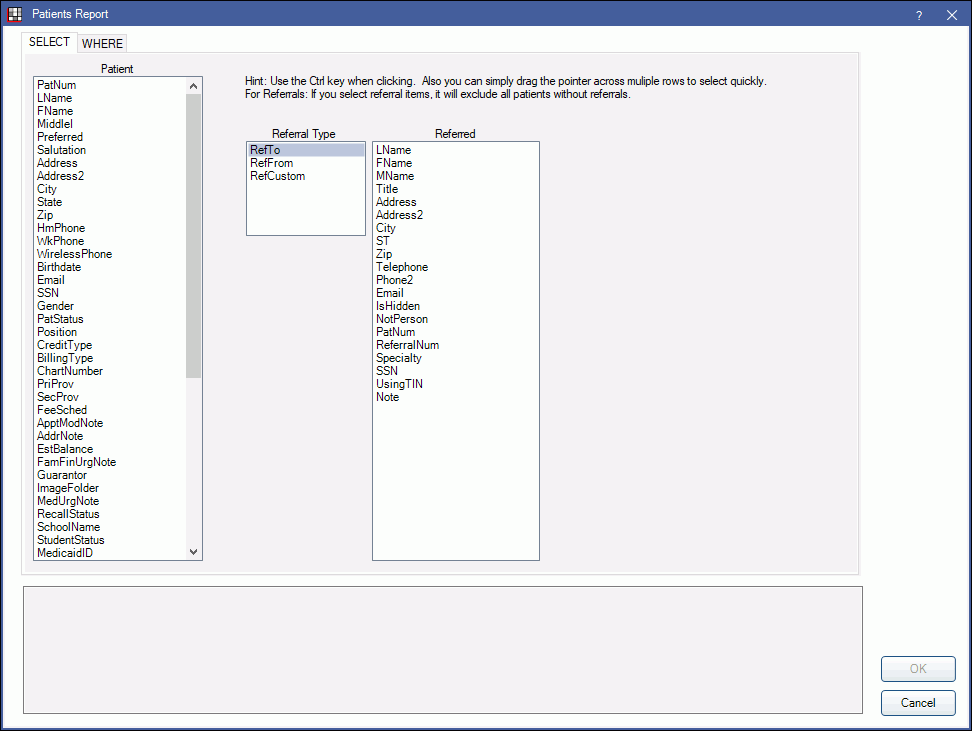The image size is (972, 731).
Task: Select Telephone in the Referred list
Action: point(456,267)
